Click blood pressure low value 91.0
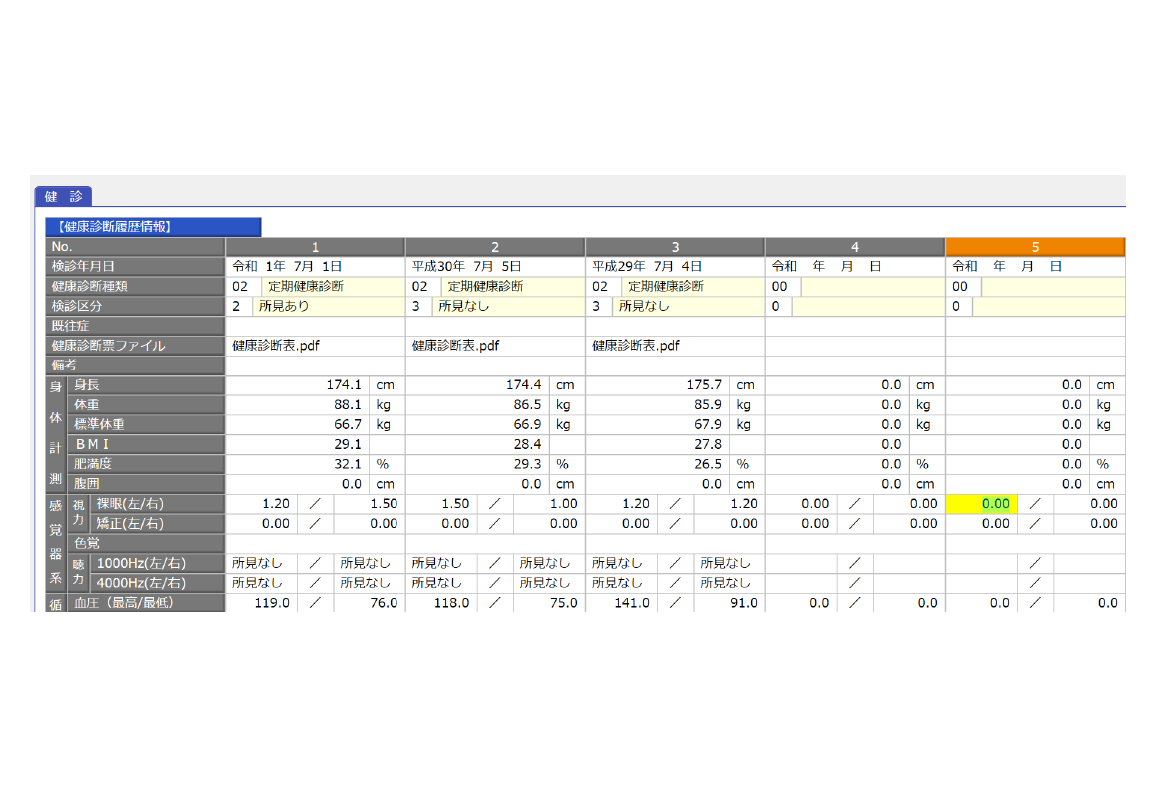Viewport: 1156px width, 796px height. click(730, 603)
